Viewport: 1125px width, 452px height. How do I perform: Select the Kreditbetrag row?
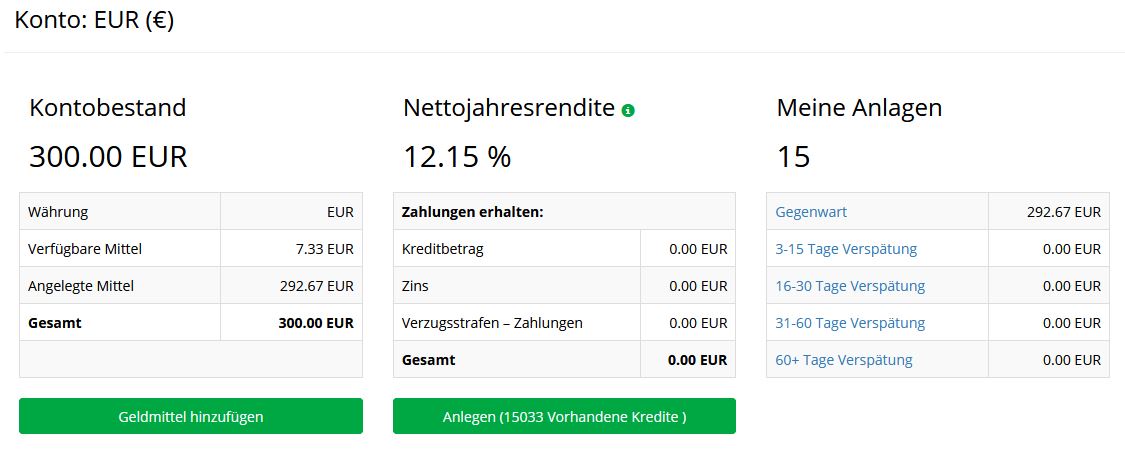[565, 249]
